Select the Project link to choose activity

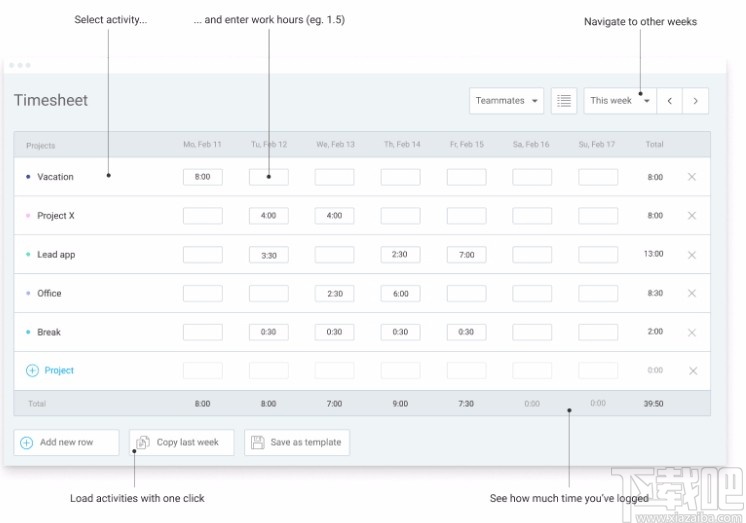point(59,371)
